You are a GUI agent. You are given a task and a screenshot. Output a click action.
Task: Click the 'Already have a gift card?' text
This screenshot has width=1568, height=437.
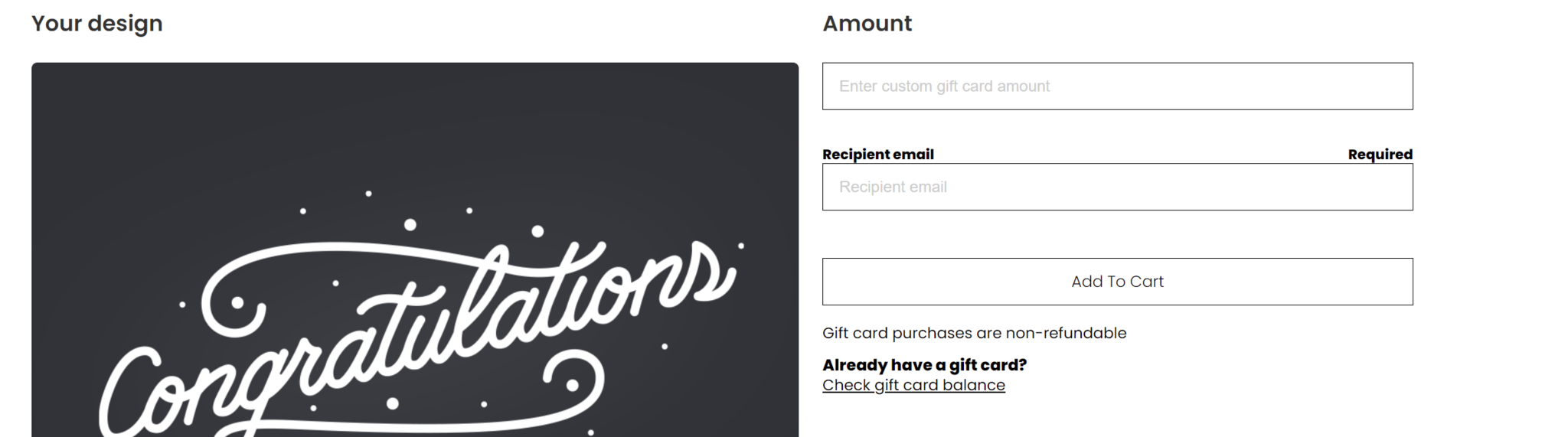tap(924, 365)
